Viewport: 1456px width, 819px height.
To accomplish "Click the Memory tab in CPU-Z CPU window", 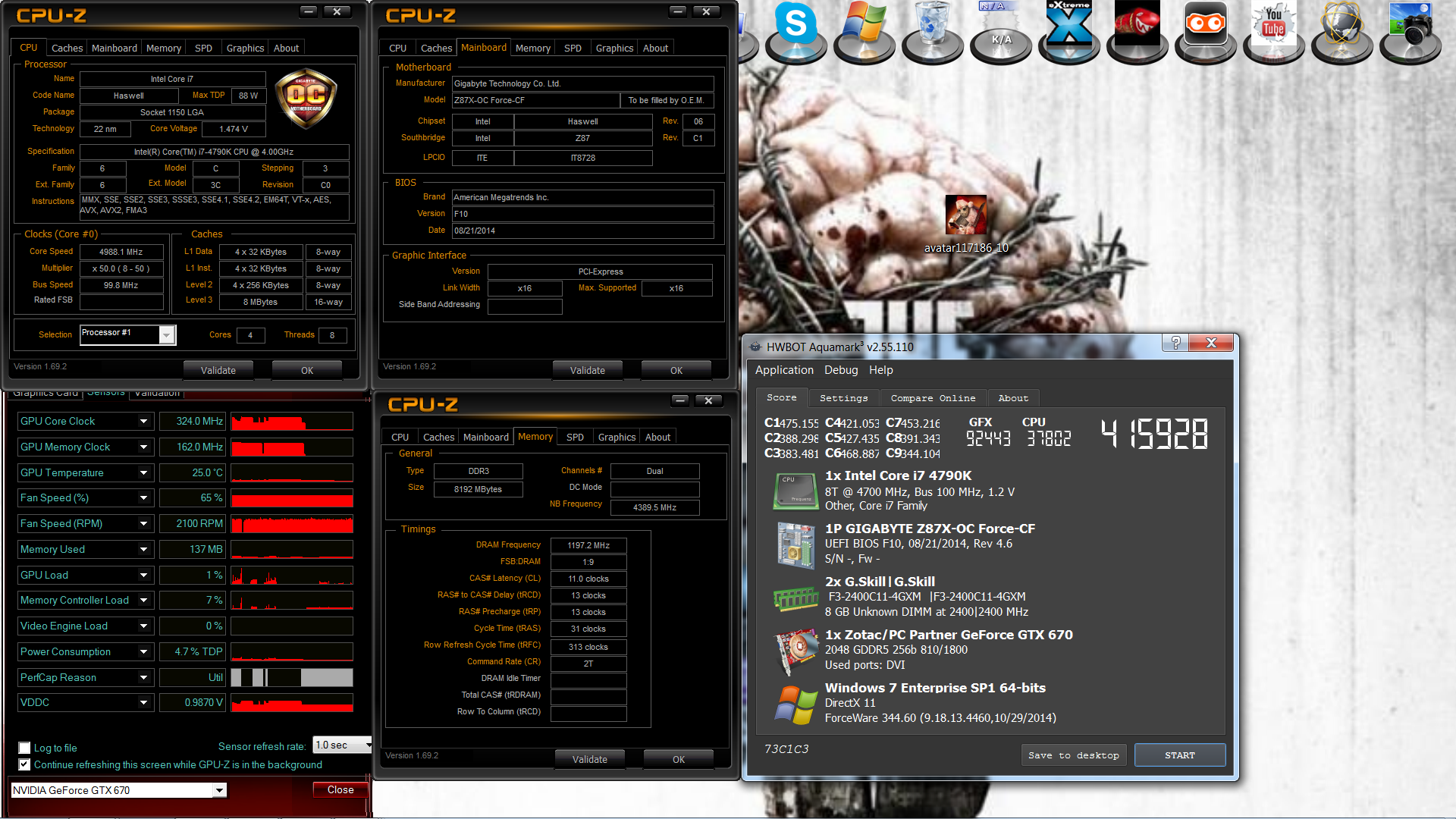I will coord(163,48).
